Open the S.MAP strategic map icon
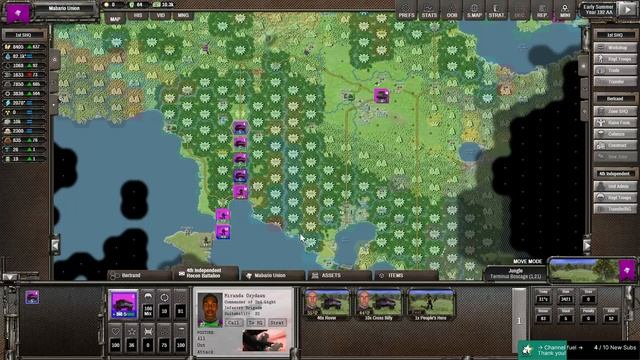Image resolution: width=640 pixels, height=360 pixels. coord(474,11)
